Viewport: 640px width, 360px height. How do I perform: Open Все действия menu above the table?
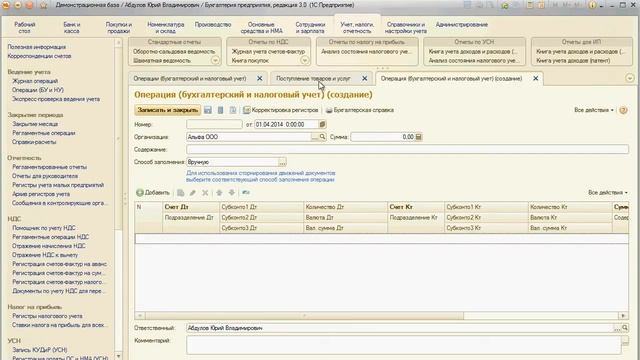click(x=607, y=193)
